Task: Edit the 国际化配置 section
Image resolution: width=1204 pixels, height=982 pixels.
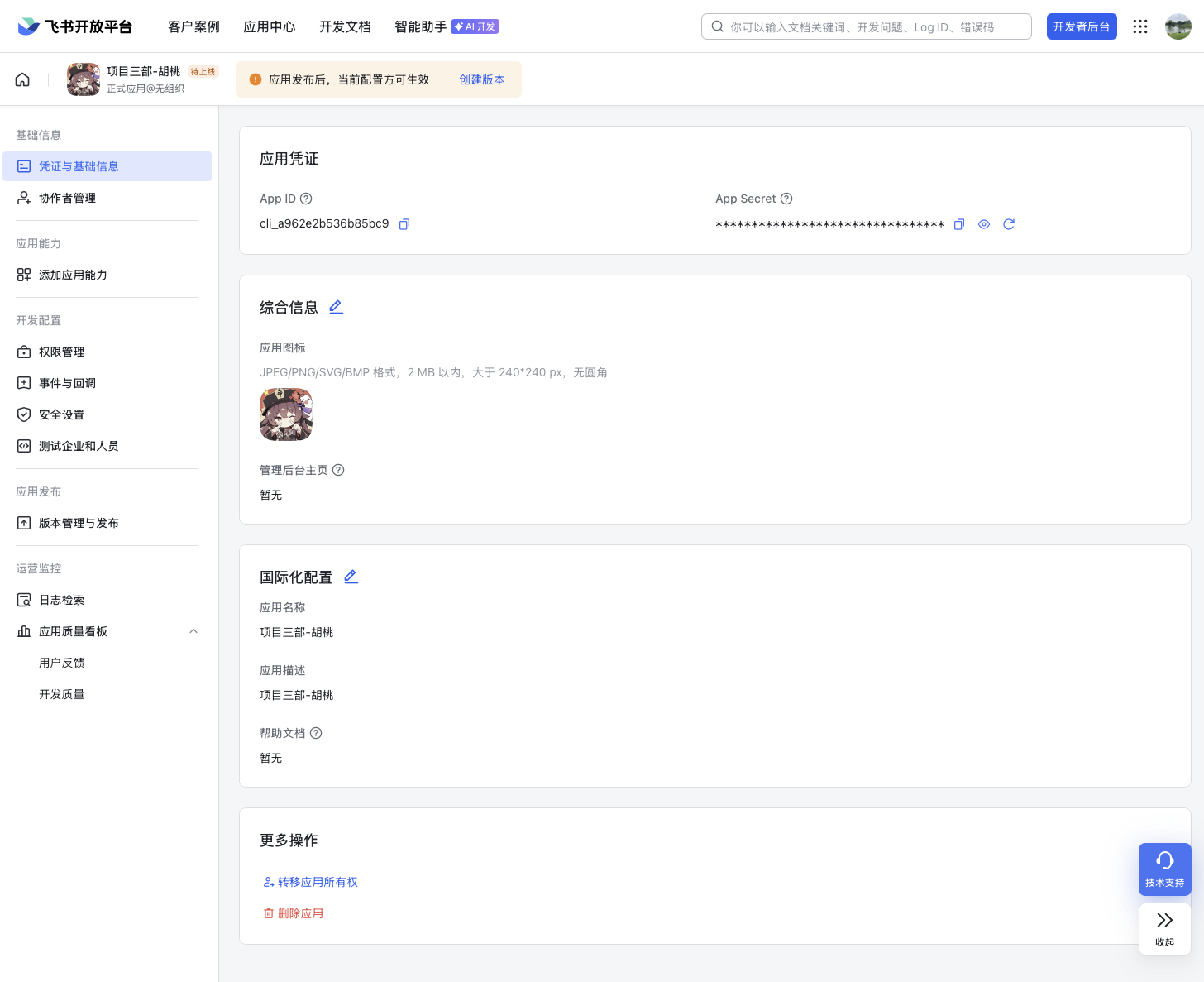Action: point(351,577)
